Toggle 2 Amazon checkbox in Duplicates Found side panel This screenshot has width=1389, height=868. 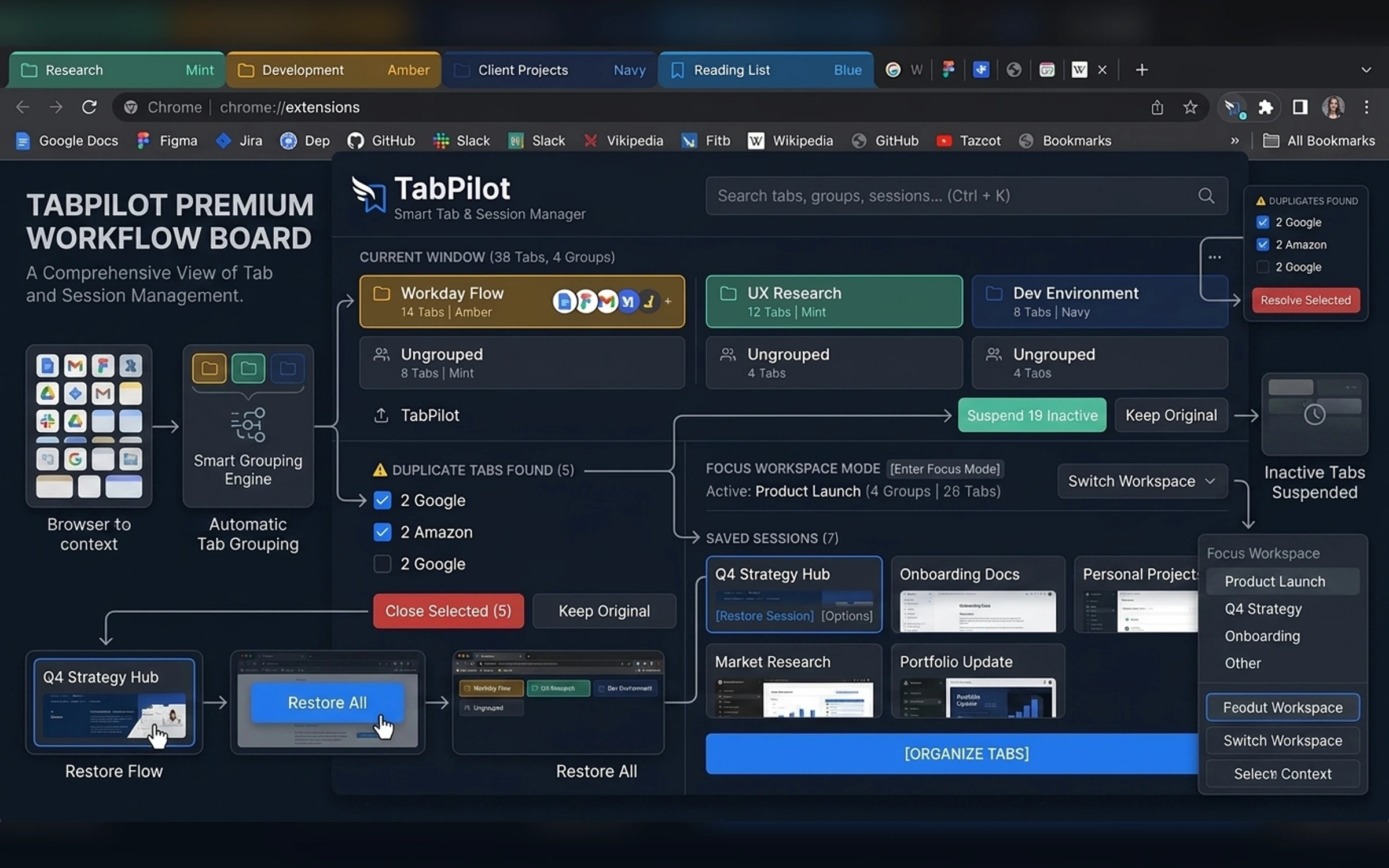tap(1263, 245)
